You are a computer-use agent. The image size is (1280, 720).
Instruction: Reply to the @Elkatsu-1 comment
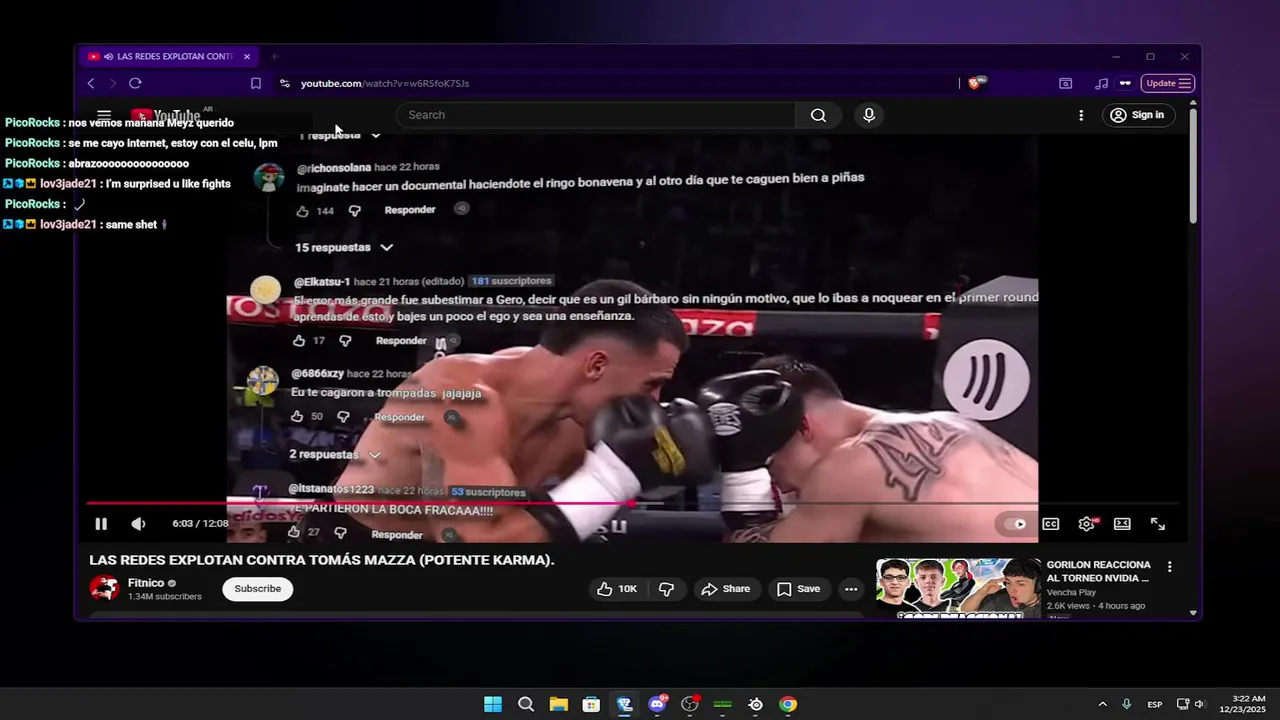(x=401, y=341)
